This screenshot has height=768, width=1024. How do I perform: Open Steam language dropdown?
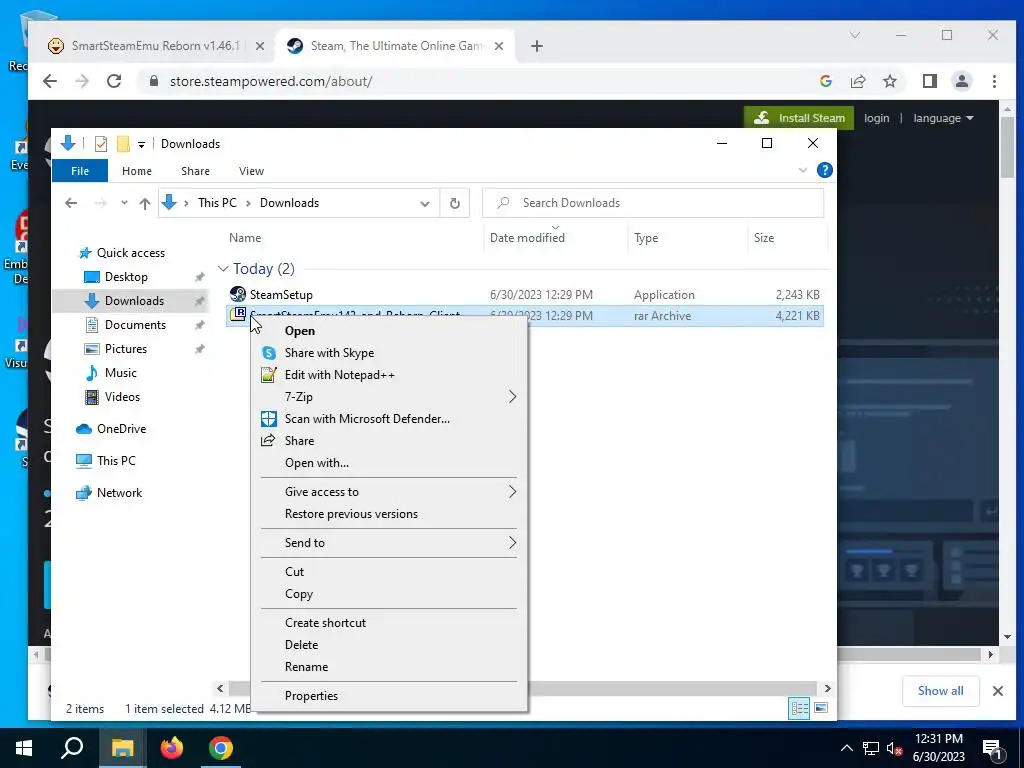tap(943, 118)
